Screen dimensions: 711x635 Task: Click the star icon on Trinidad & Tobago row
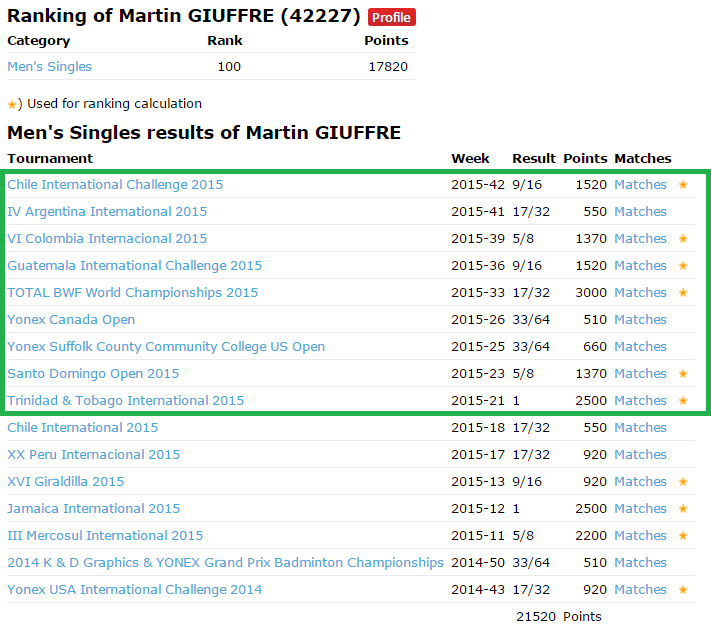pos(683,401)
